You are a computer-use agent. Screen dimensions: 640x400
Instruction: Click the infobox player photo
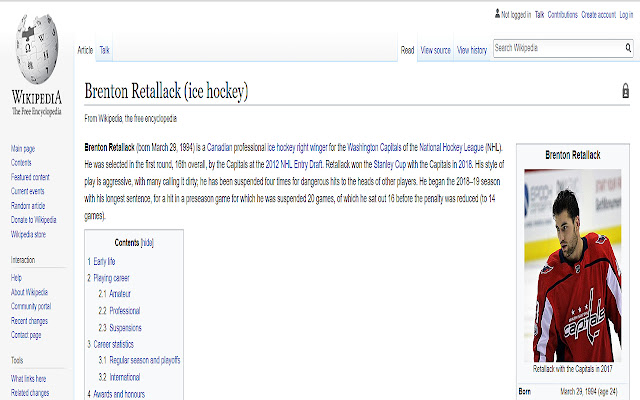573,265
